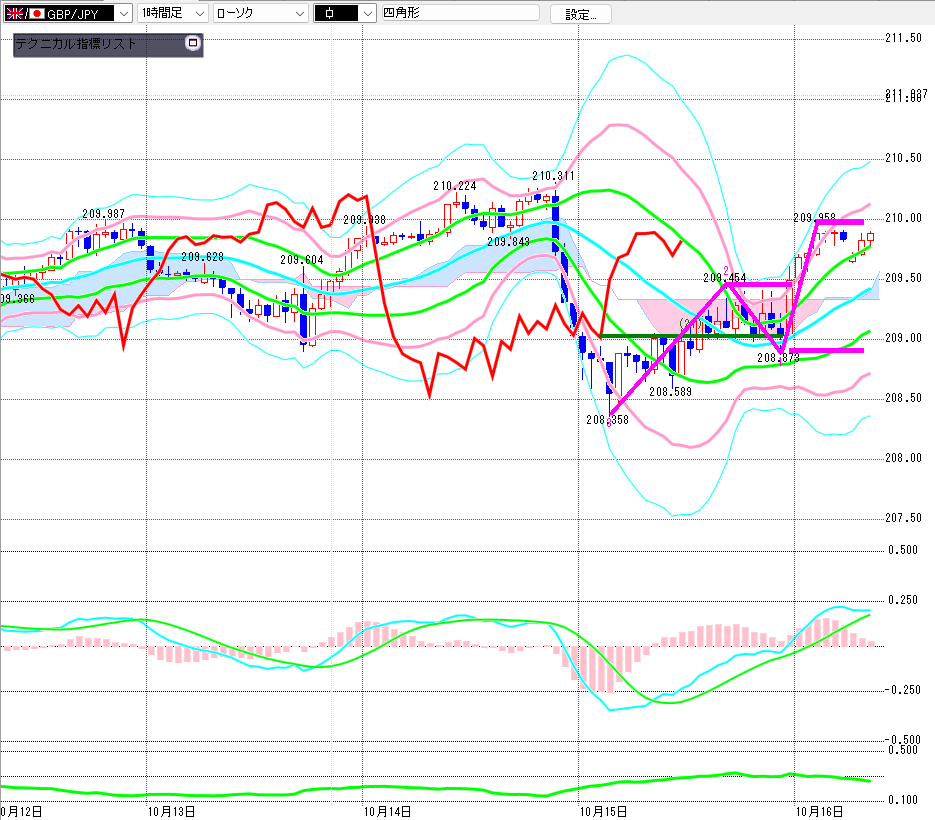The width and height of the screenshot is (935, 820).
Task: Click the 211.50 price axis label
Action: point(903,38)
